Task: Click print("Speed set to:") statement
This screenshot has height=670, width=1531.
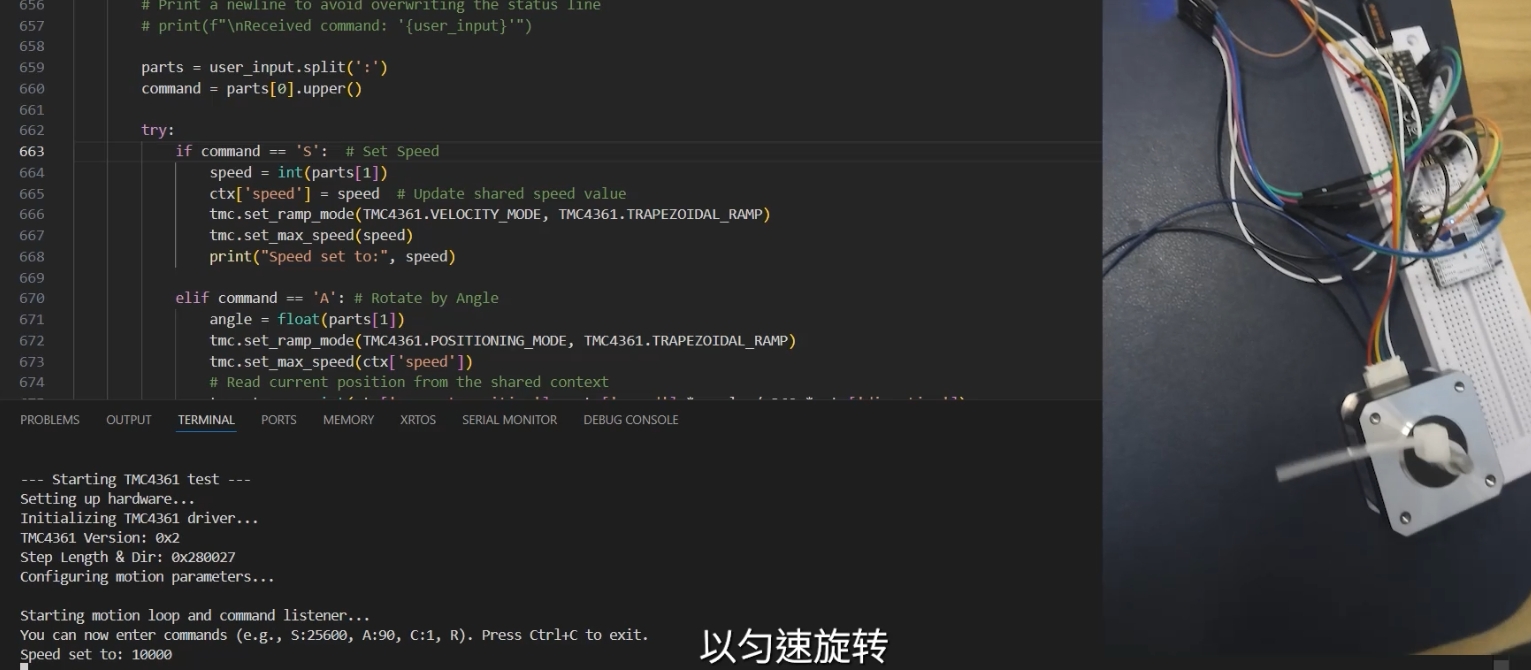Action: point(332,256)
